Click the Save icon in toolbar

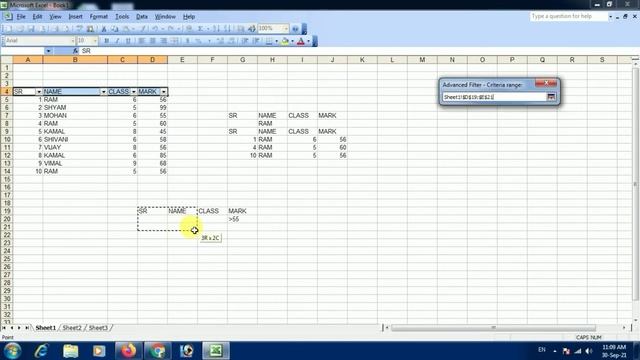[x=31, y=29]
